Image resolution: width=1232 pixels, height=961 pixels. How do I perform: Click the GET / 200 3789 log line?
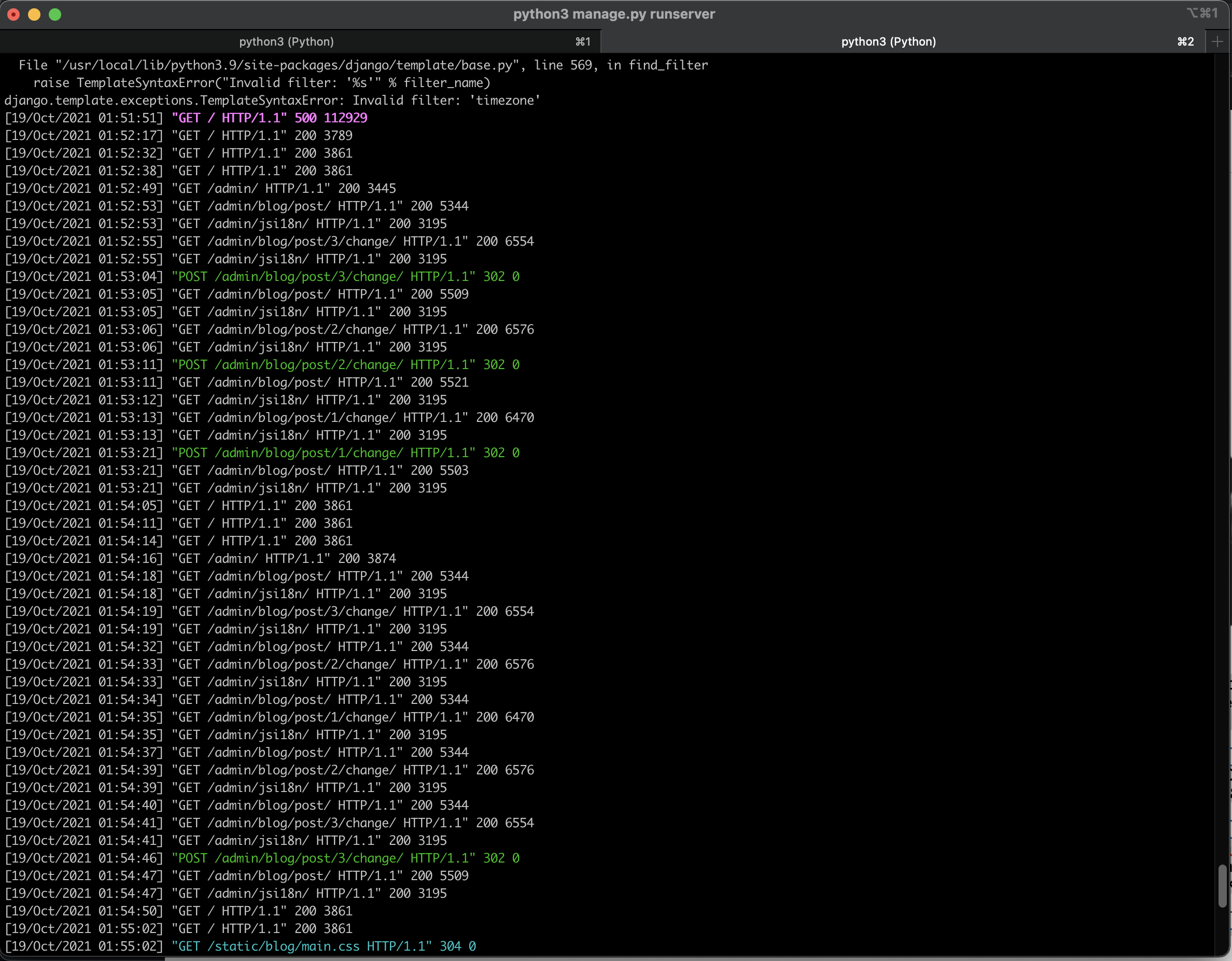click(179, 135)
